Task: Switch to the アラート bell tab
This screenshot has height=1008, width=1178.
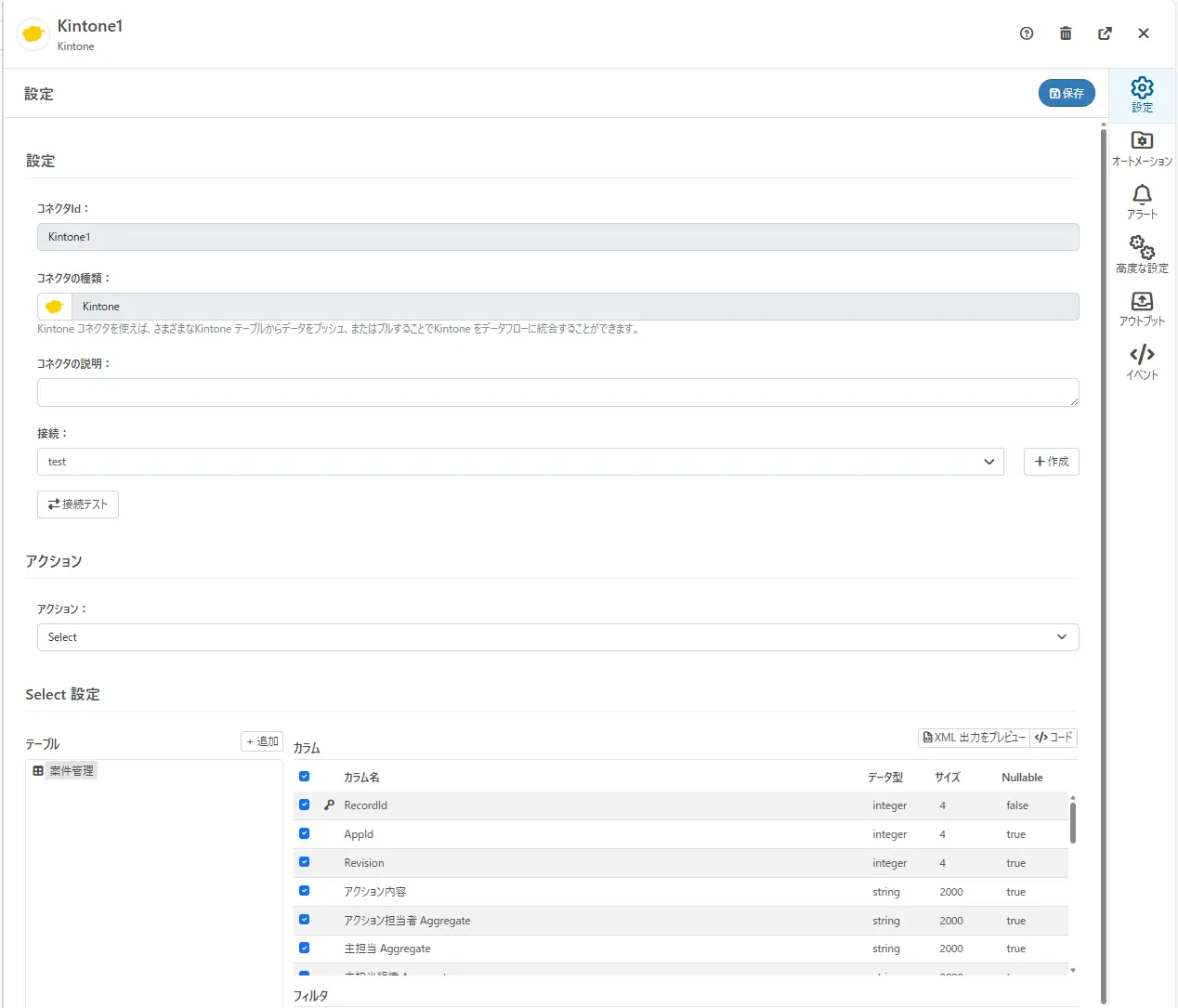Action: click(x=1142, y=202)
